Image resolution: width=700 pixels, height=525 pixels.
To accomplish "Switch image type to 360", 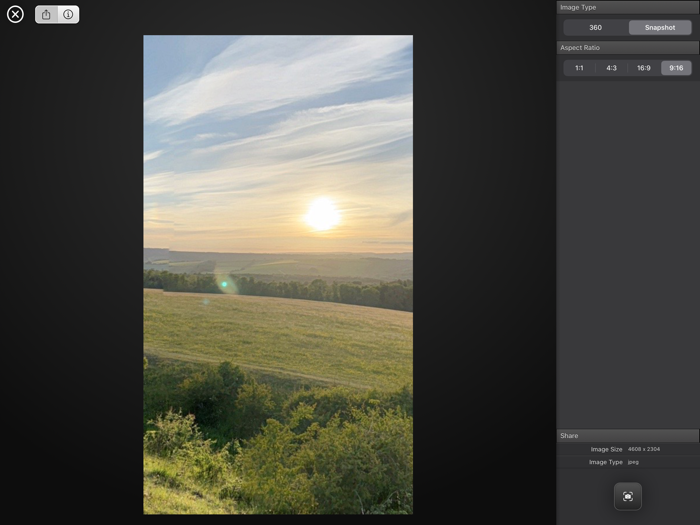I will coord(596,28).
